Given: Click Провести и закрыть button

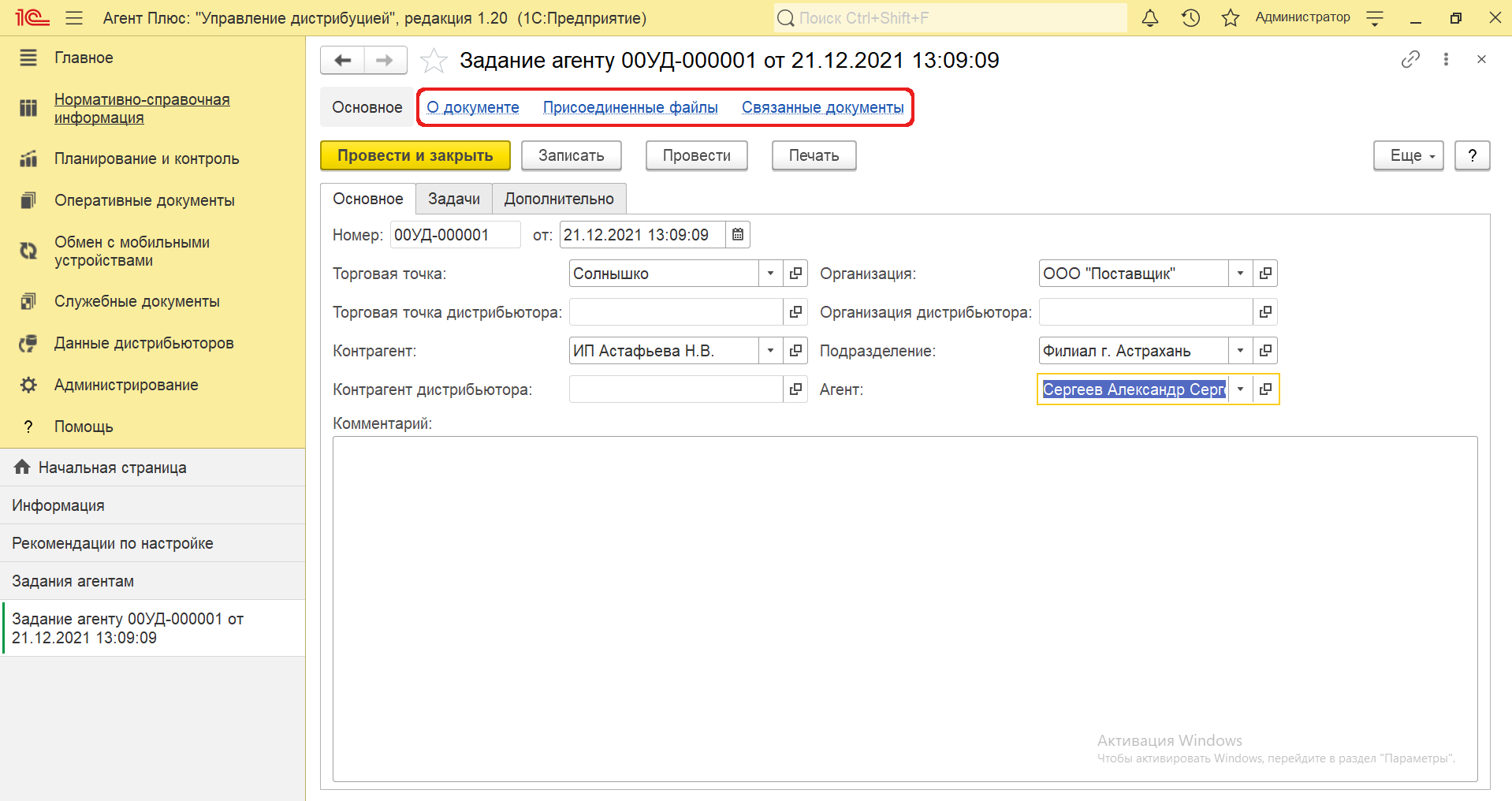Looking at the screenshot, I should coord(415,155).
